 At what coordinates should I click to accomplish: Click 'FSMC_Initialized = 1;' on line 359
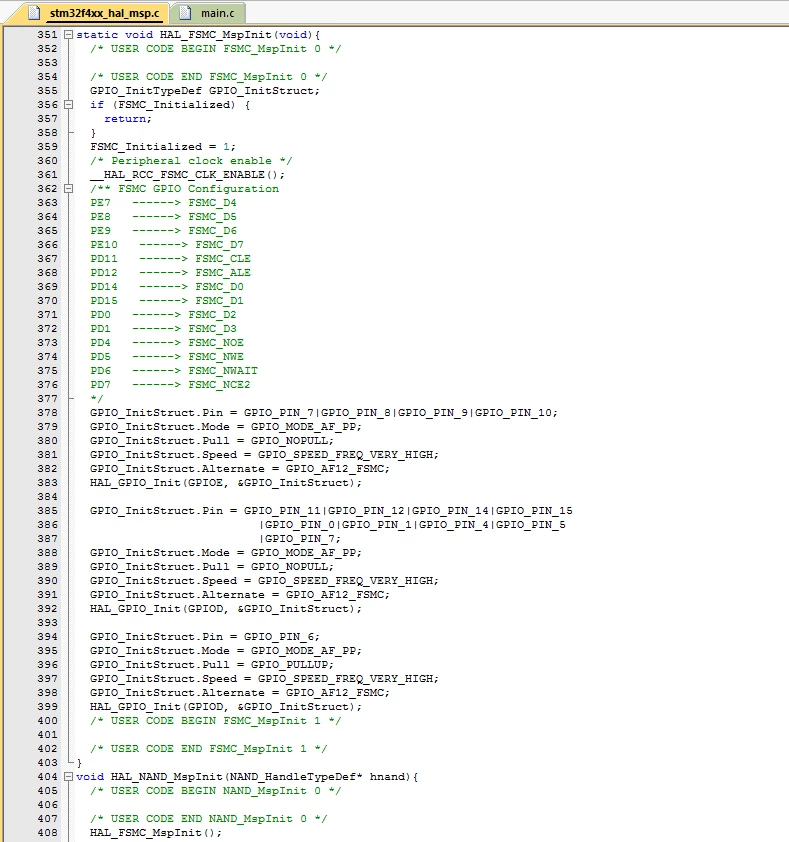coord(163,147)
